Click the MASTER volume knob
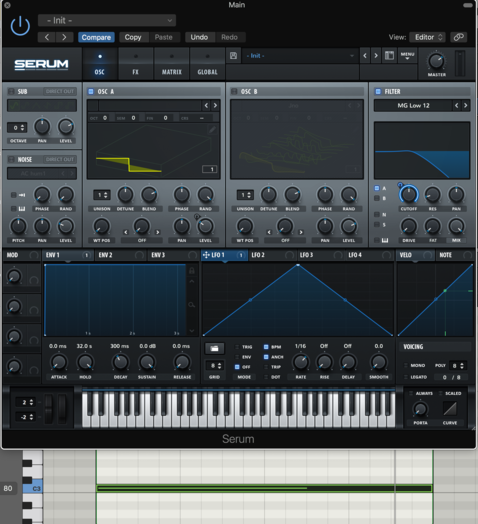 pos(436,61)
